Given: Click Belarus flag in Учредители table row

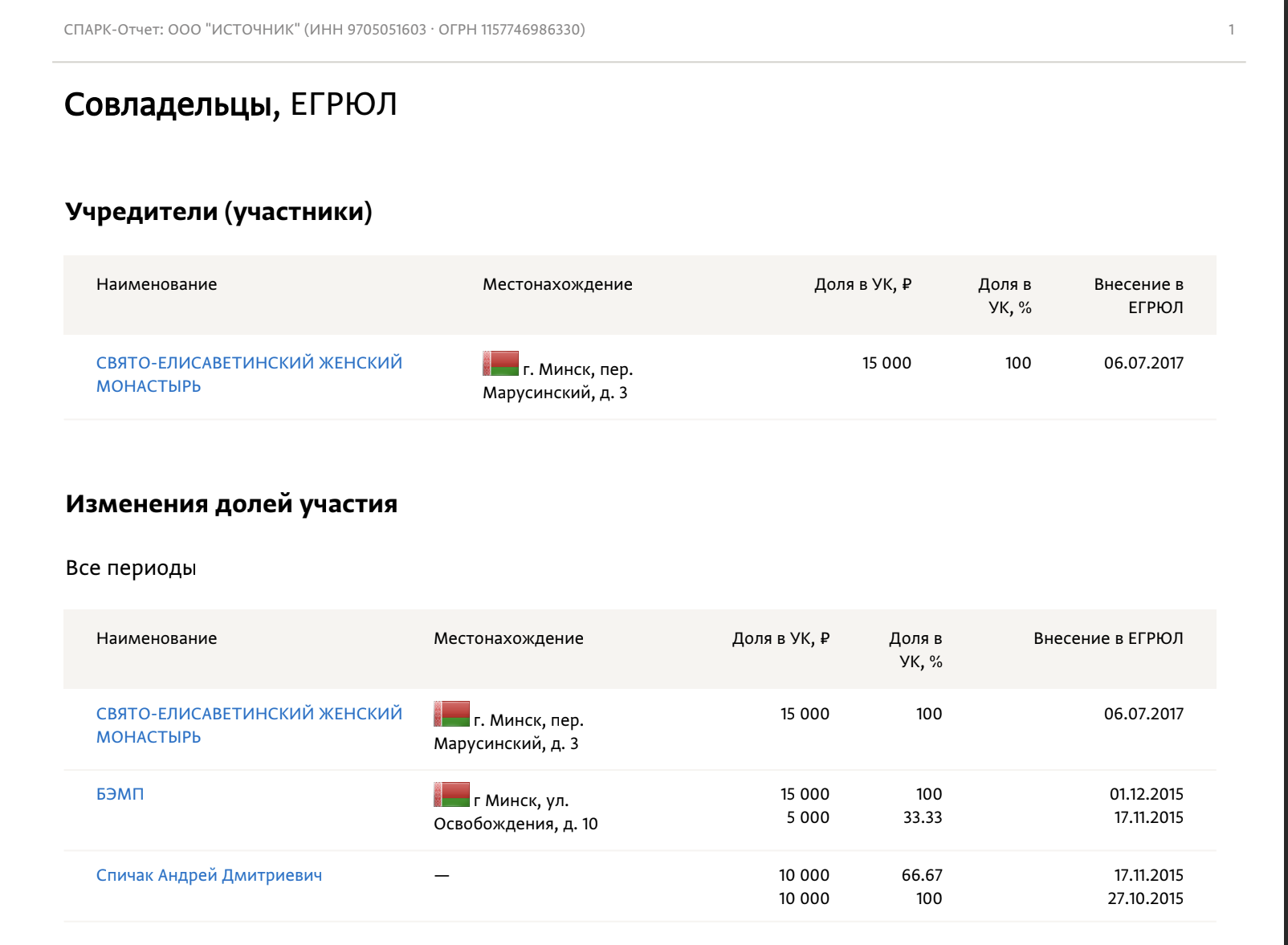Looking at the screenshot, I should pyautogui.click(x=500, y=363).
